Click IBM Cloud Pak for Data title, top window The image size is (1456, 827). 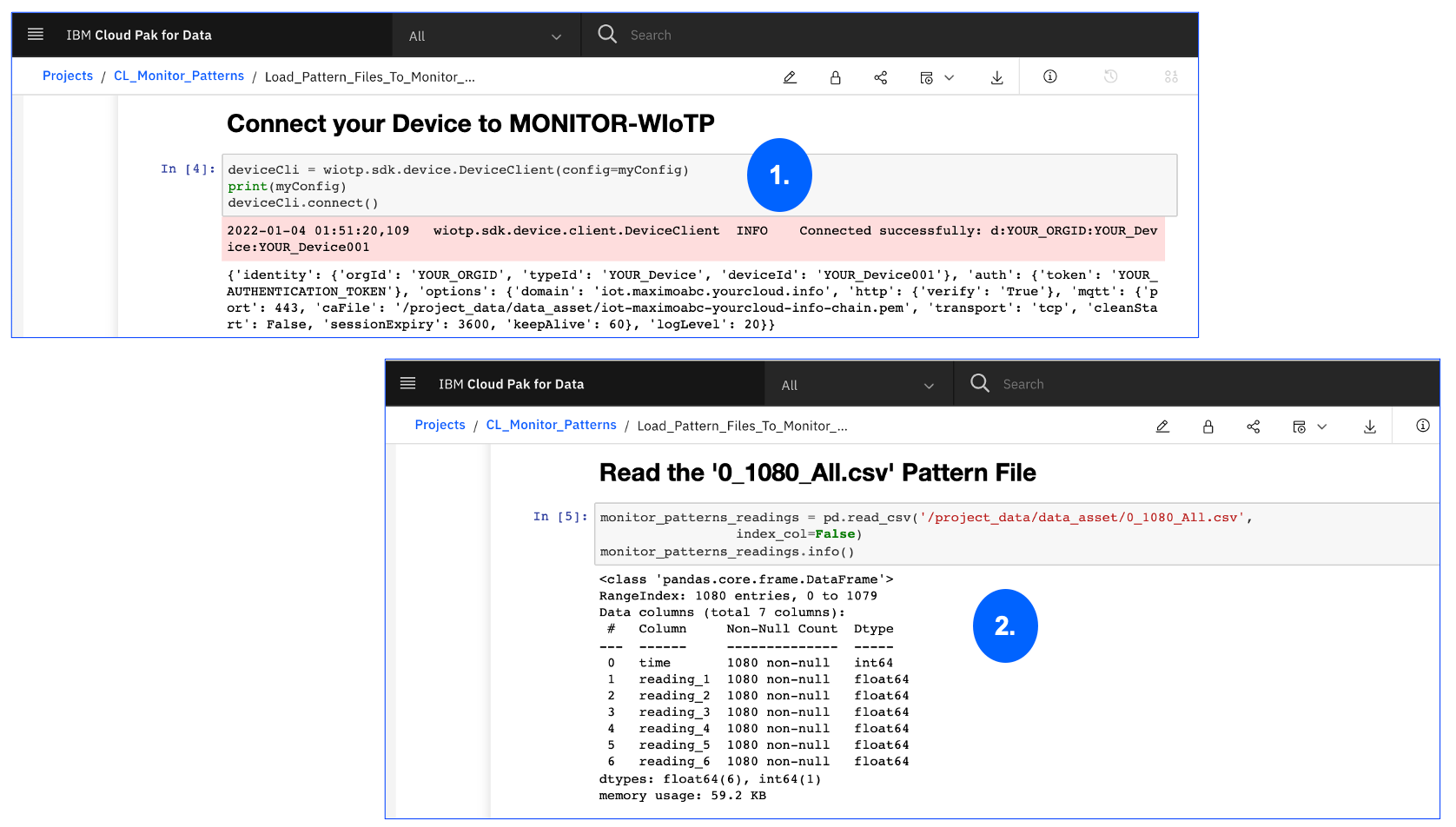pyautogui.click(x=139, y=35)
